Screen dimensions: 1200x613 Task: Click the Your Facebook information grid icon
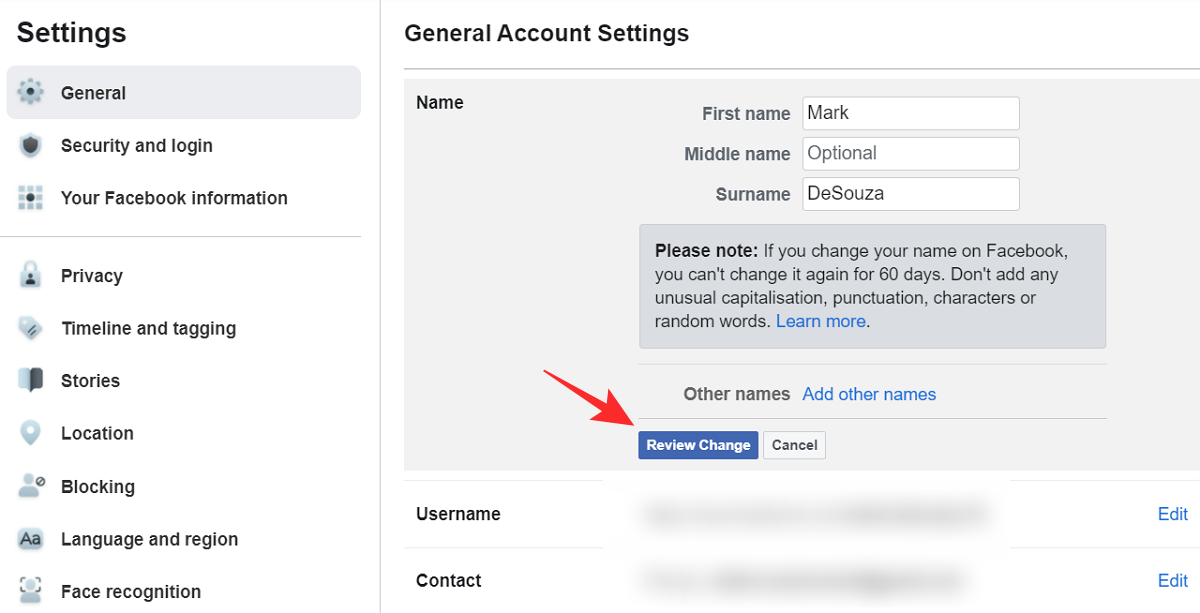[31, 198]
